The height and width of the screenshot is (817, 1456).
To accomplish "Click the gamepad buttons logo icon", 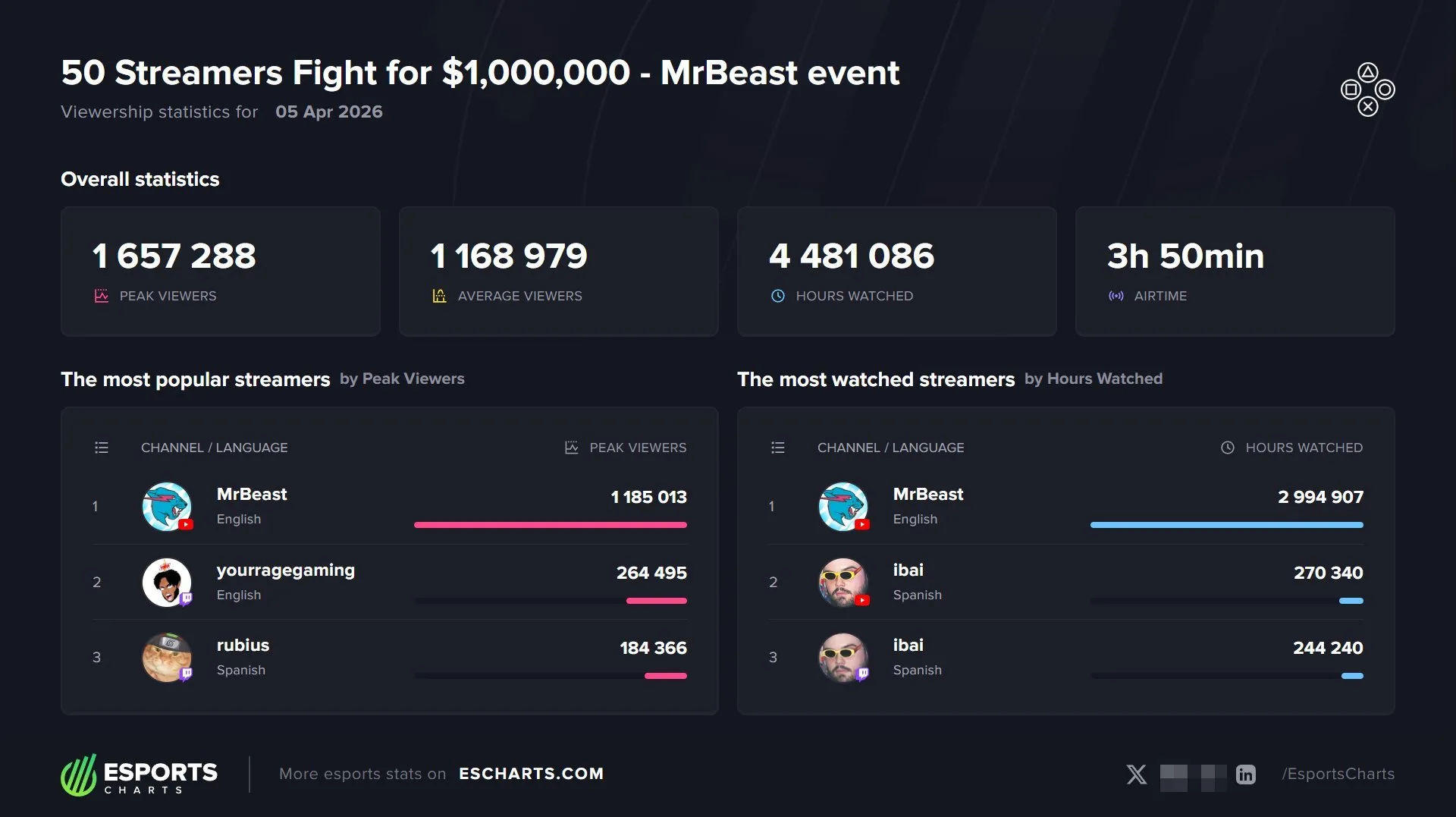I will tap(1367, 90).
